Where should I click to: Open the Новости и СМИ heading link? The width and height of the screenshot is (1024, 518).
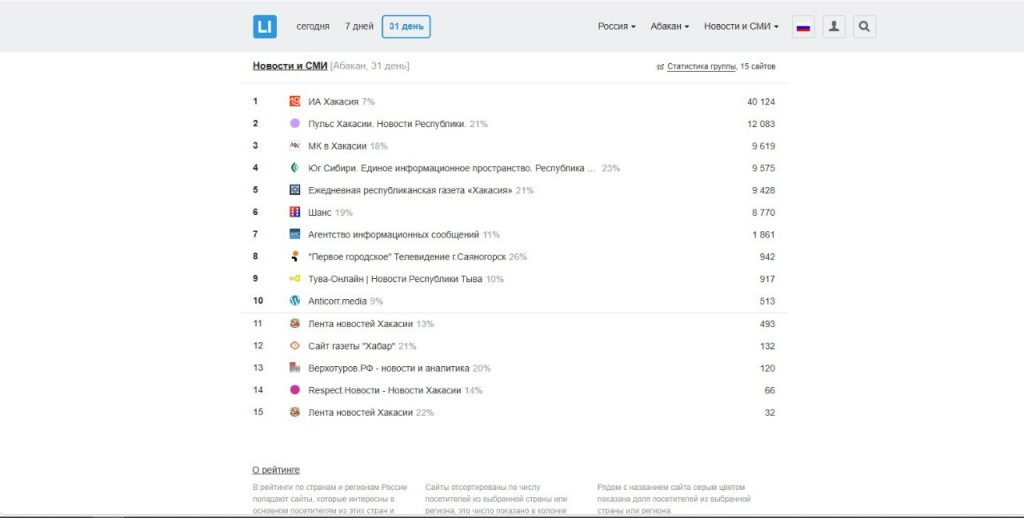point(290,66)
